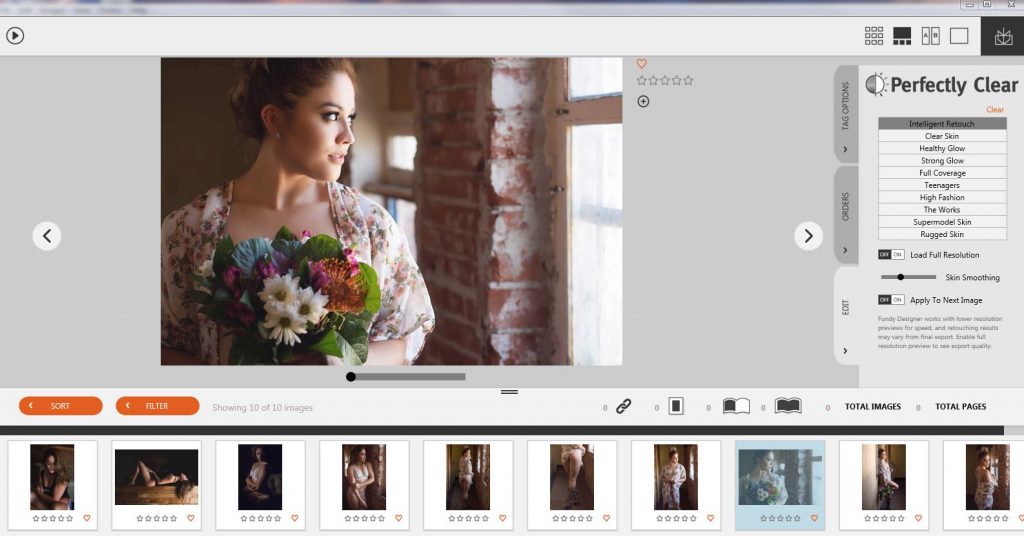The height and width of the screenshot is (536, 1024).
Task: Select Healthy Glow preset
Action: click(942, 148)
